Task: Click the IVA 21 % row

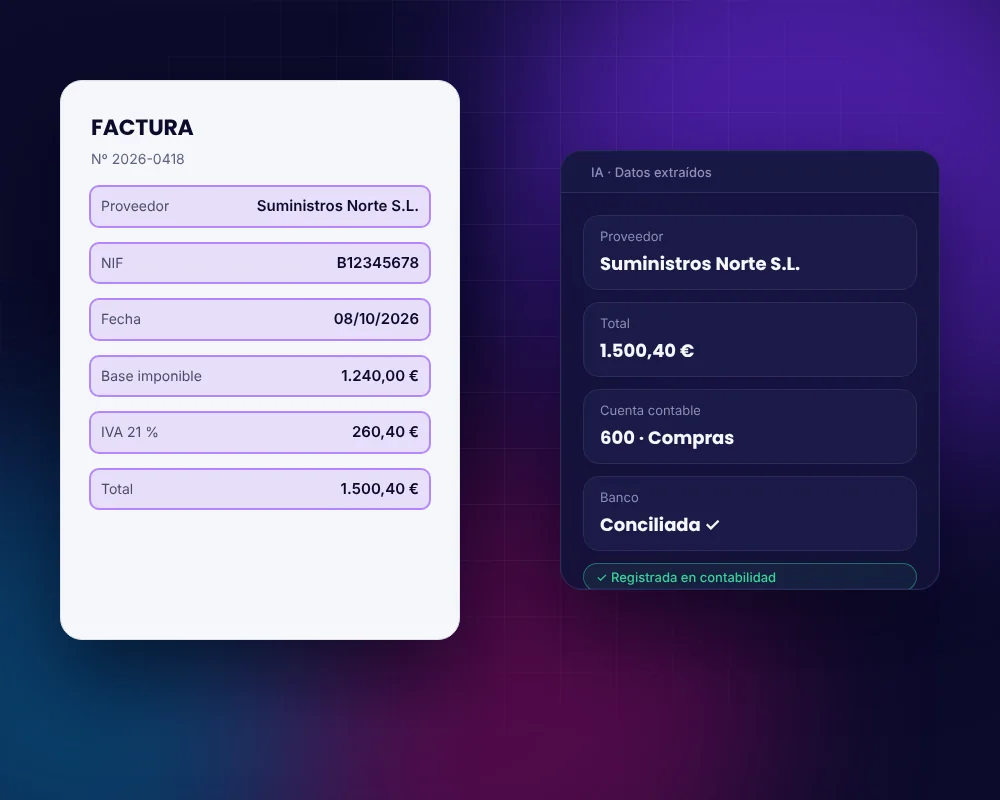Action: coord(260,432)
